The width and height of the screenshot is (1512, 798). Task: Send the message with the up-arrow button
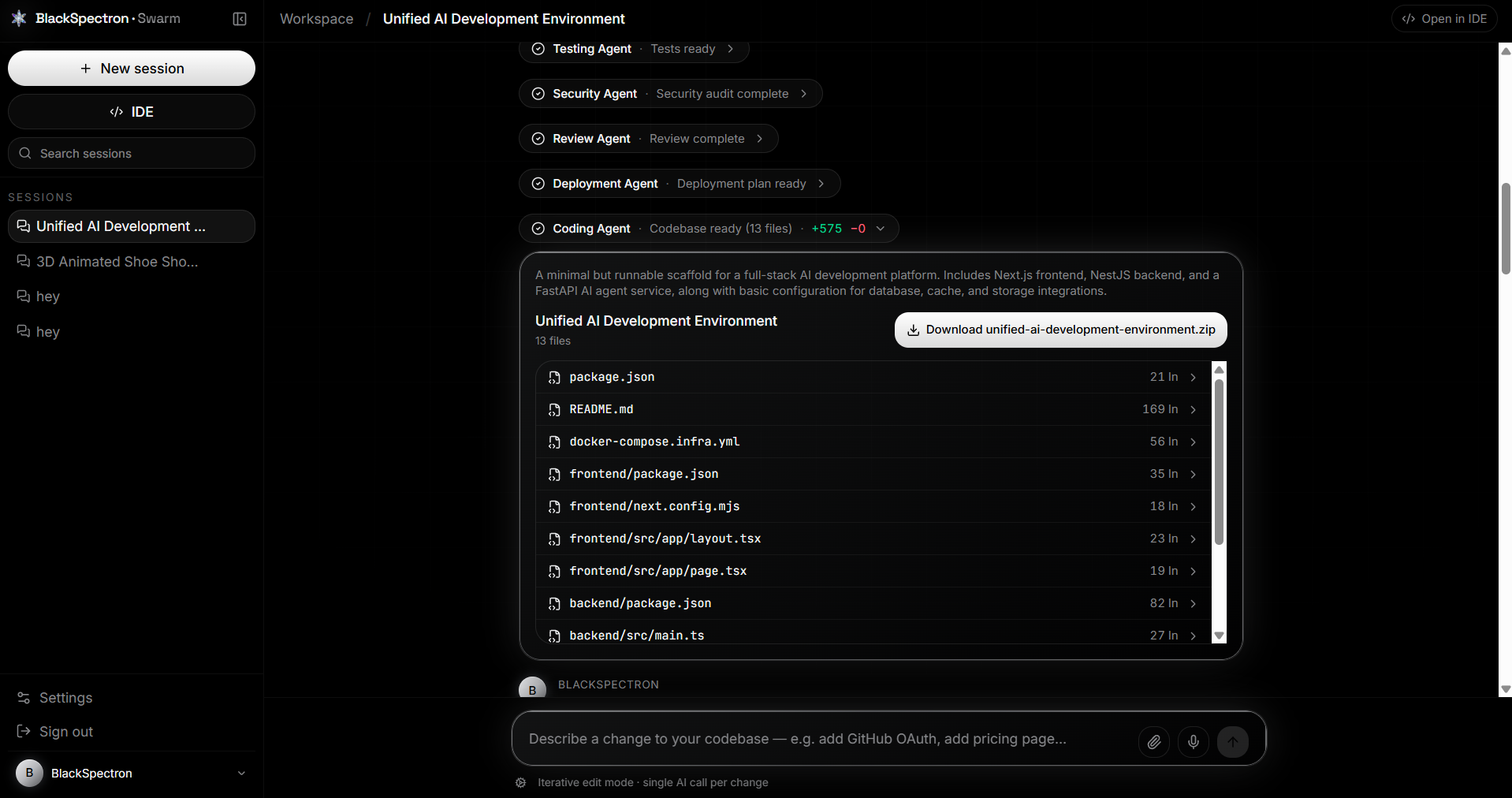[x=1233, y=742]
